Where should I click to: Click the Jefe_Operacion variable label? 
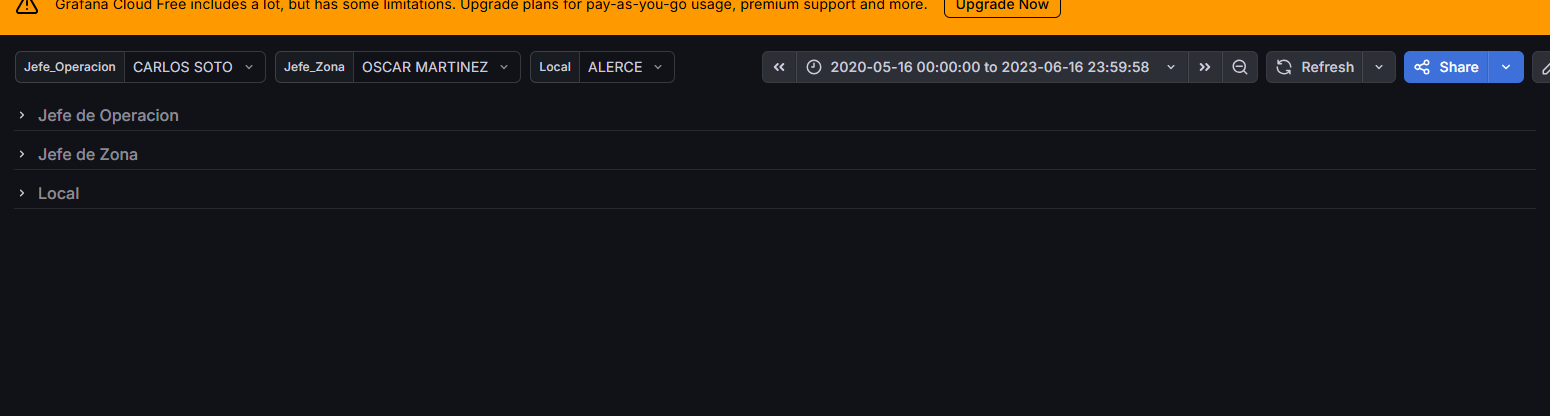pos(70,67)
